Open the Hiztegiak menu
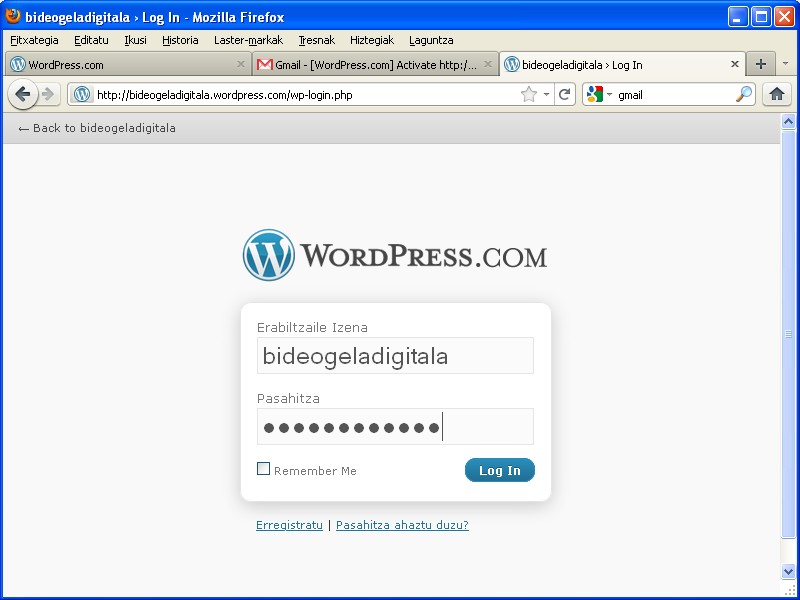Viewport: 800px width, 600px height. point(372,40)
